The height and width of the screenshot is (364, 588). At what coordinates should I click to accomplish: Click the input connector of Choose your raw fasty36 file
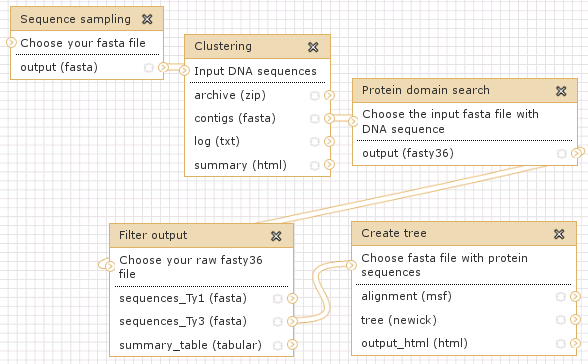pyautogui.click(x=109, y=266)
